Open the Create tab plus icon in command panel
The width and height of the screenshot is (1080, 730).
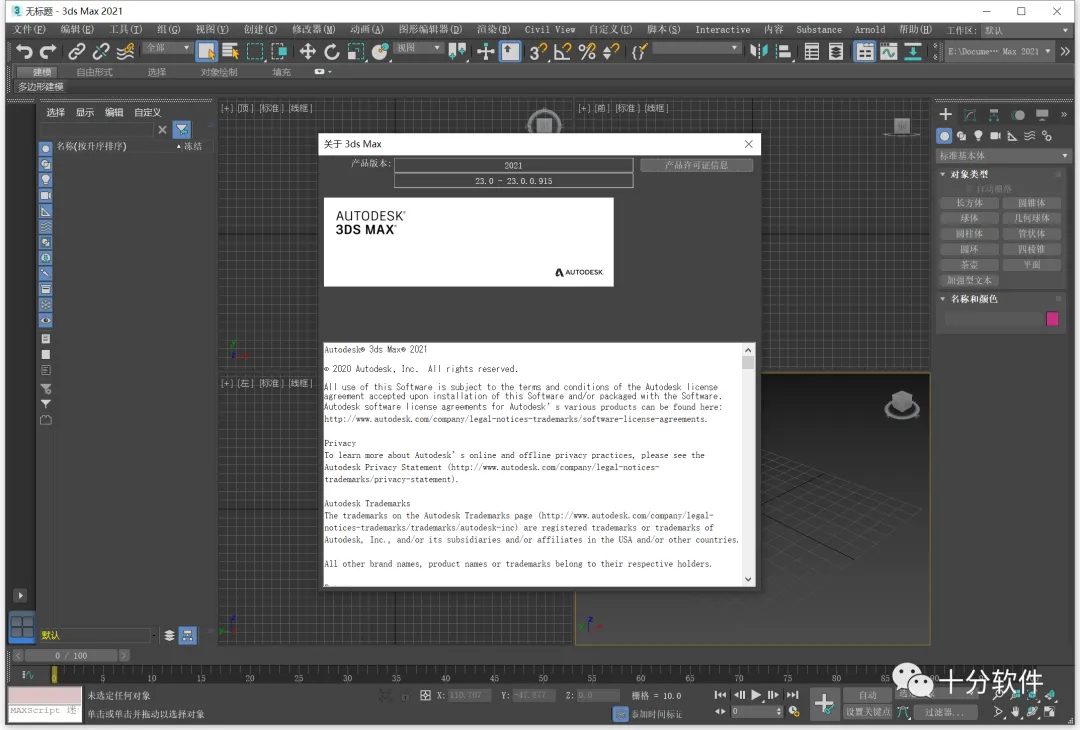point(946,114)
